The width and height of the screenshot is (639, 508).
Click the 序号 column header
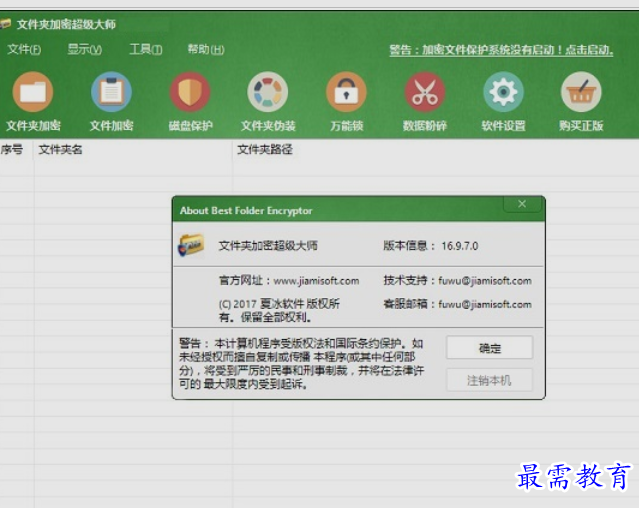tap(12, 150)
